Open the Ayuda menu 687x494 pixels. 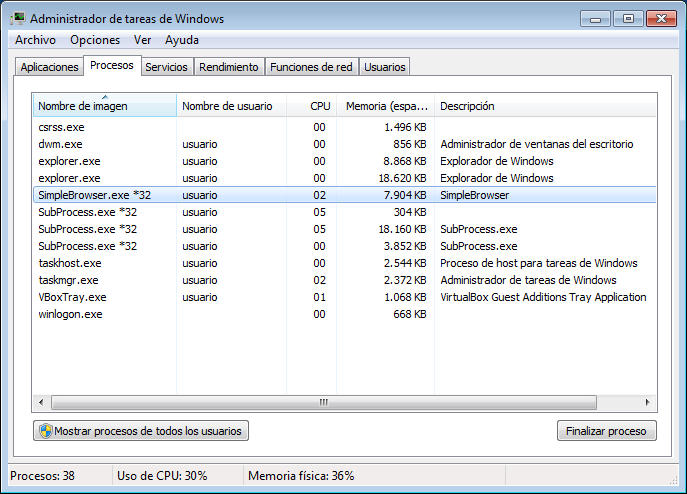(182, 40)
